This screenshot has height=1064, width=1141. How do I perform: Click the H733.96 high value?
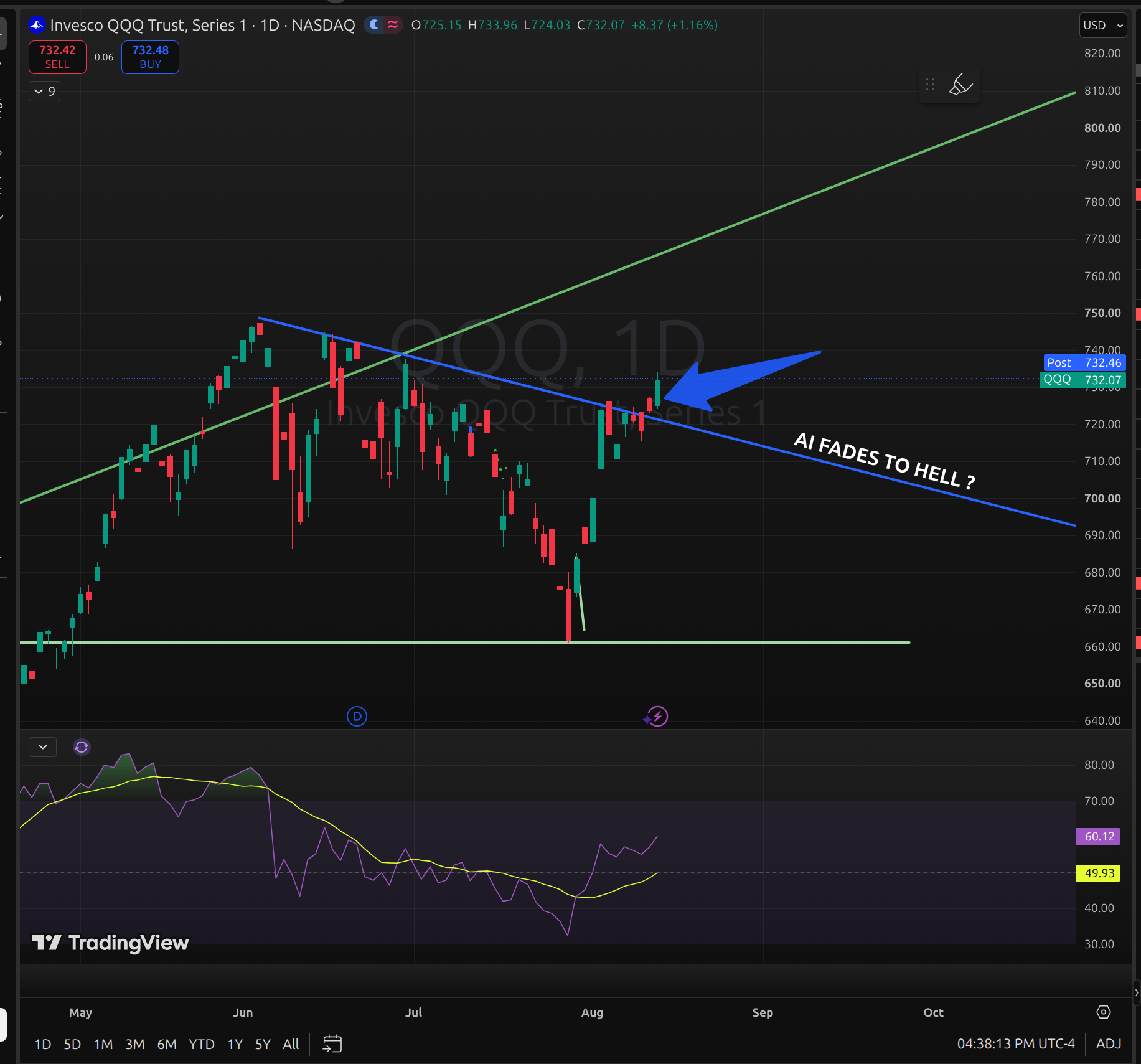click(x=492, y=25)
